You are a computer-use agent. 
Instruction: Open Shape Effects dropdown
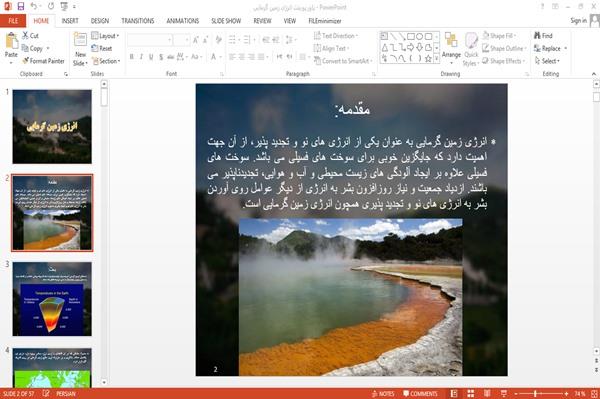(503, 61)
